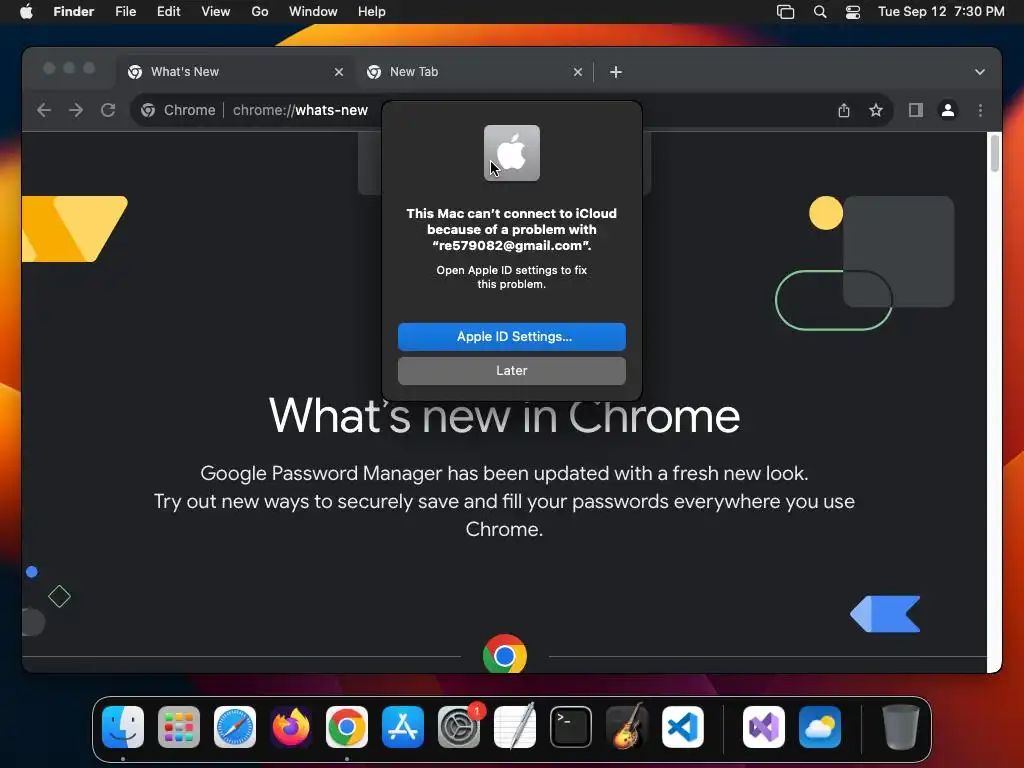Screen dimensions: 1024x768
Task: Open Apple ID Settings from the dialog
Action: coord(511,336)
